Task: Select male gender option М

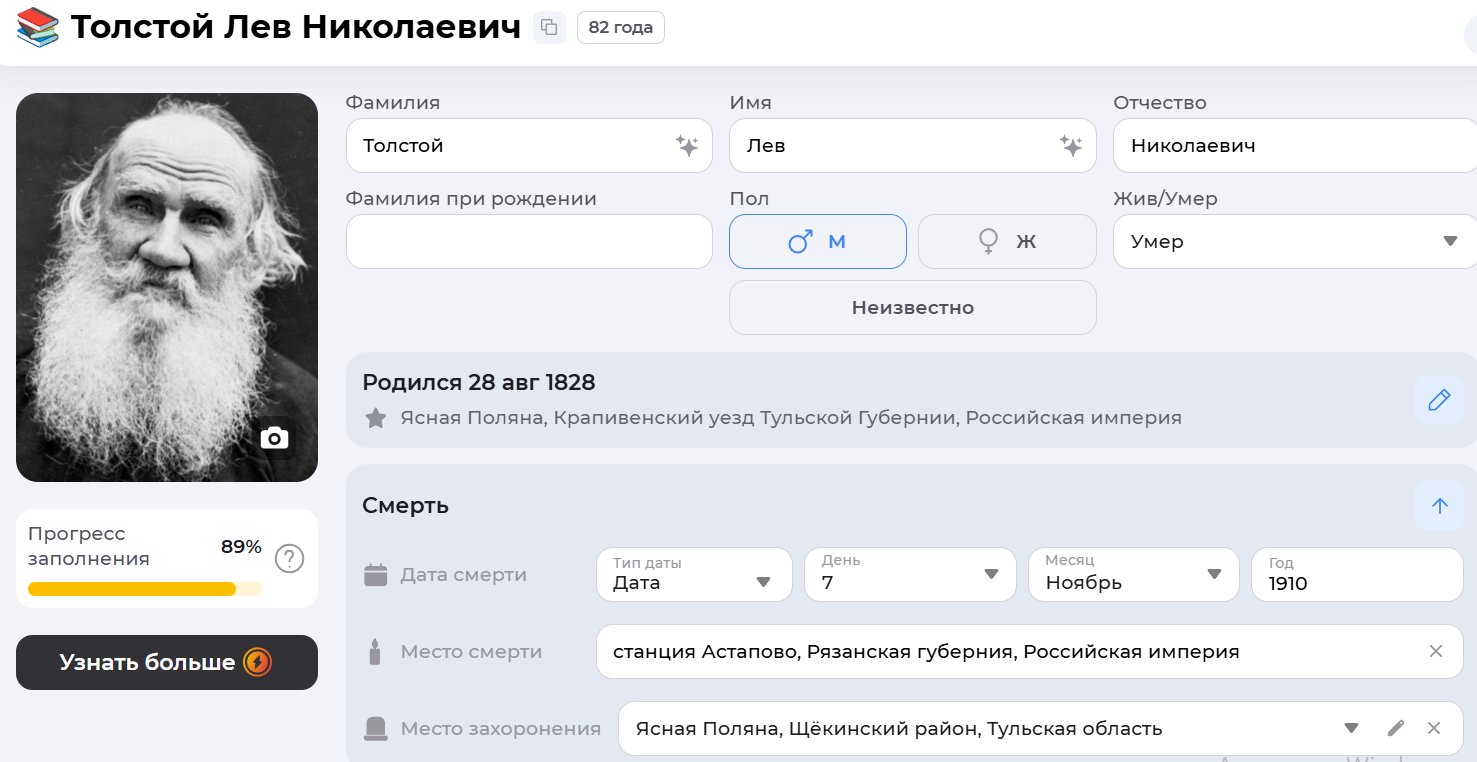Action: click(818, 241)
